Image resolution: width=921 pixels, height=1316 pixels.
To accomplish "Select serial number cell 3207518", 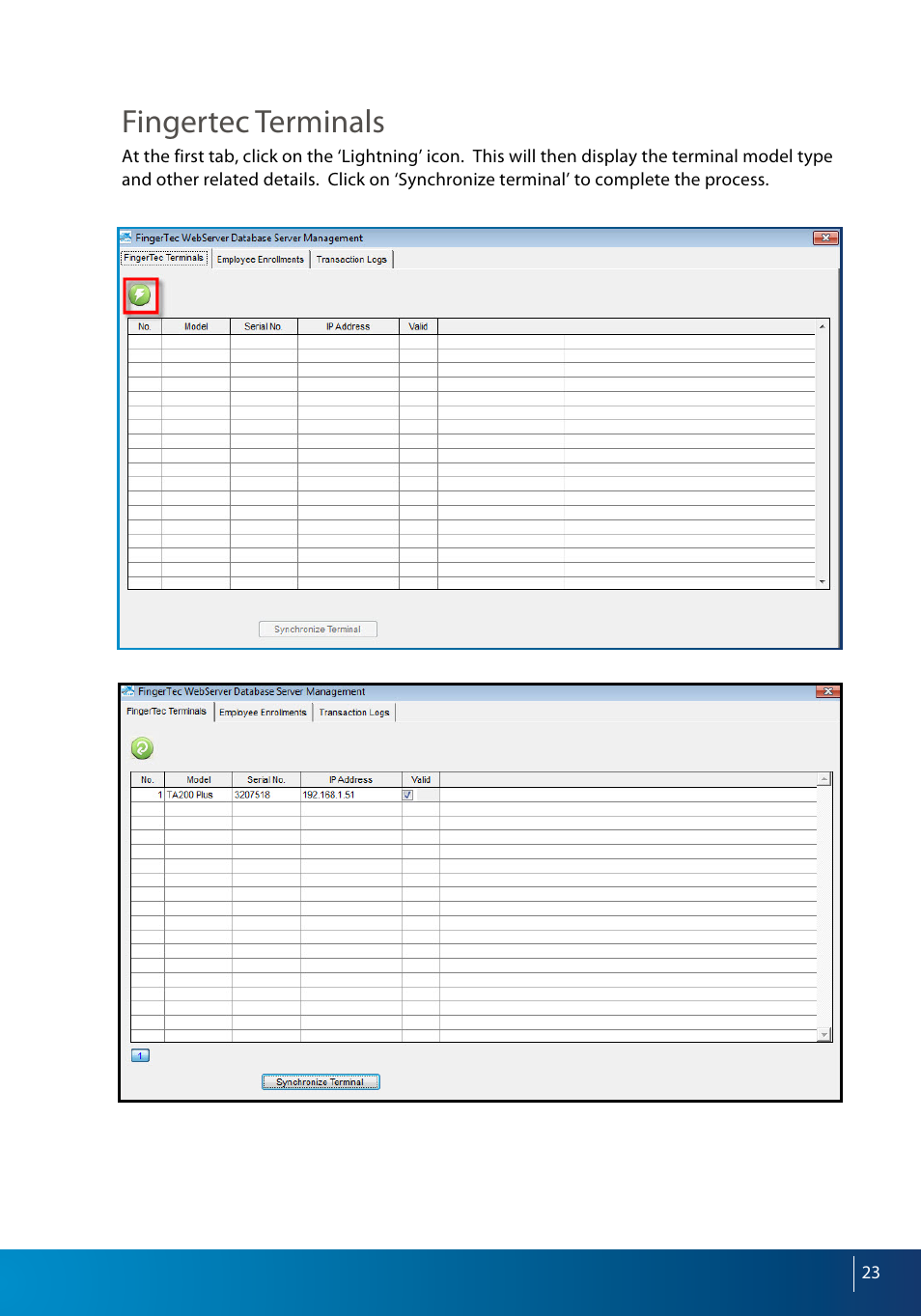I will pyautogui.click(x=266, y=796).
